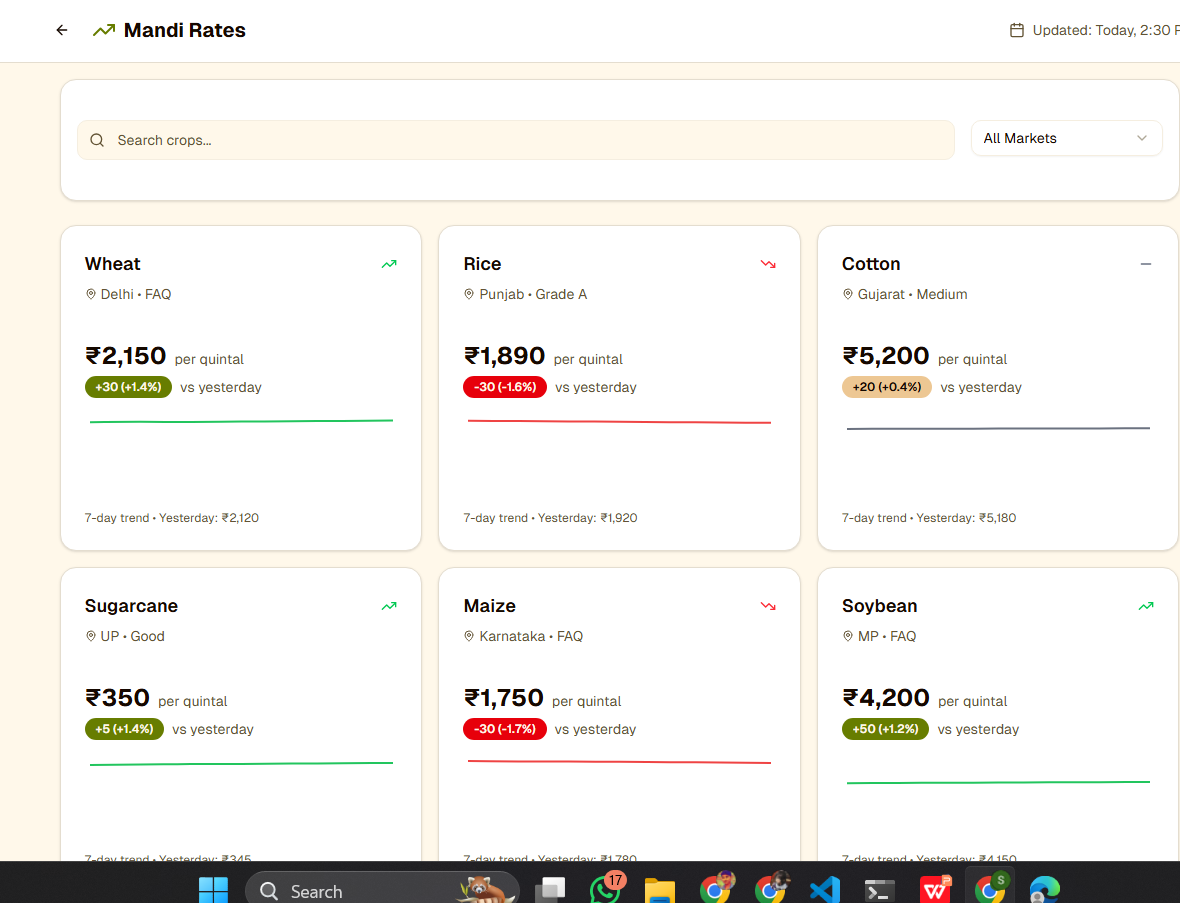1180x903 pixels.
Task: Click the -30 (-1.6%) red badge on Rice
Action: tap(505, 387)
